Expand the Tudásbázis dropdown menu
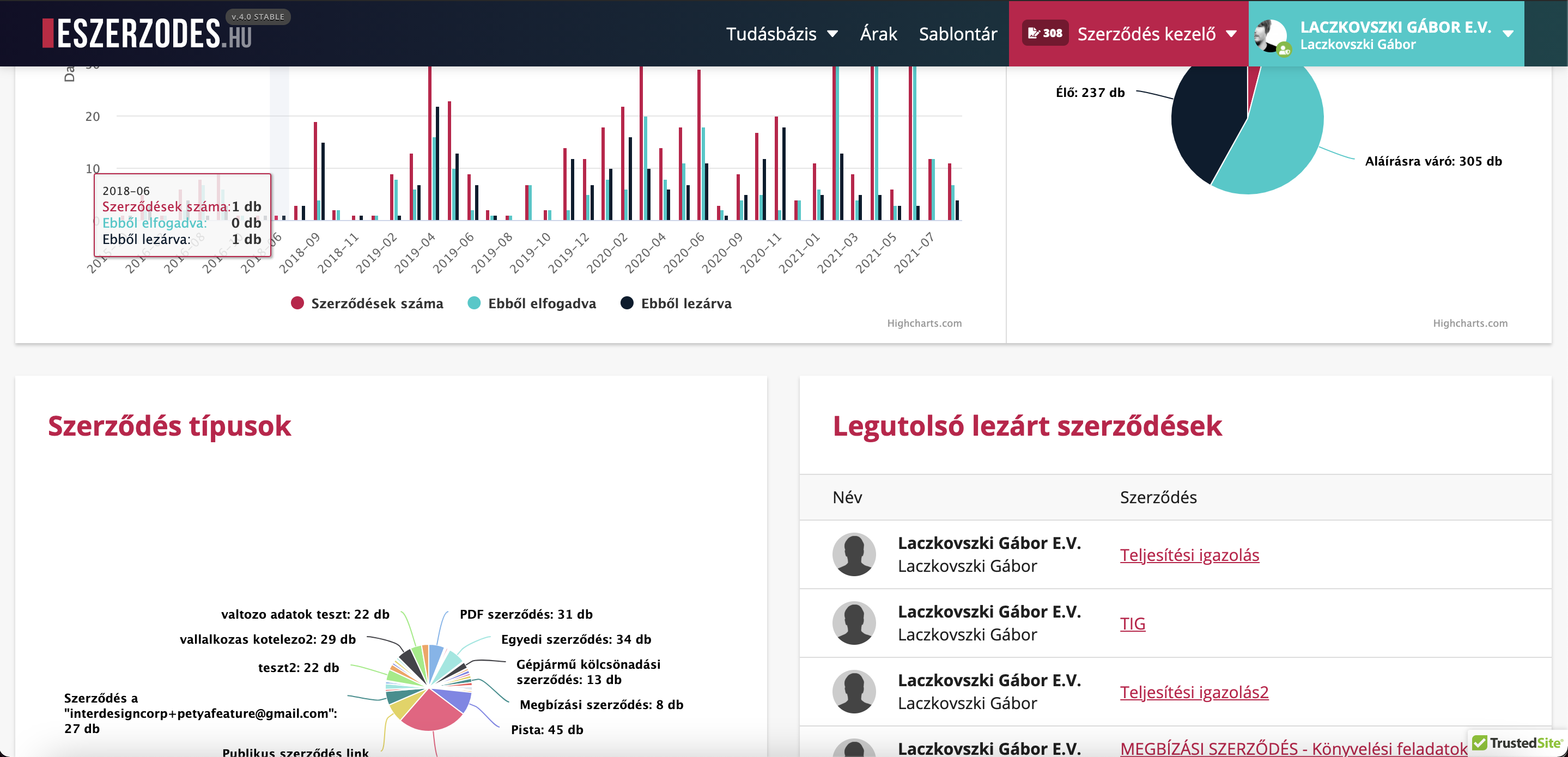The height and width of the screenshot is (757, 1568). pos(782,34)
